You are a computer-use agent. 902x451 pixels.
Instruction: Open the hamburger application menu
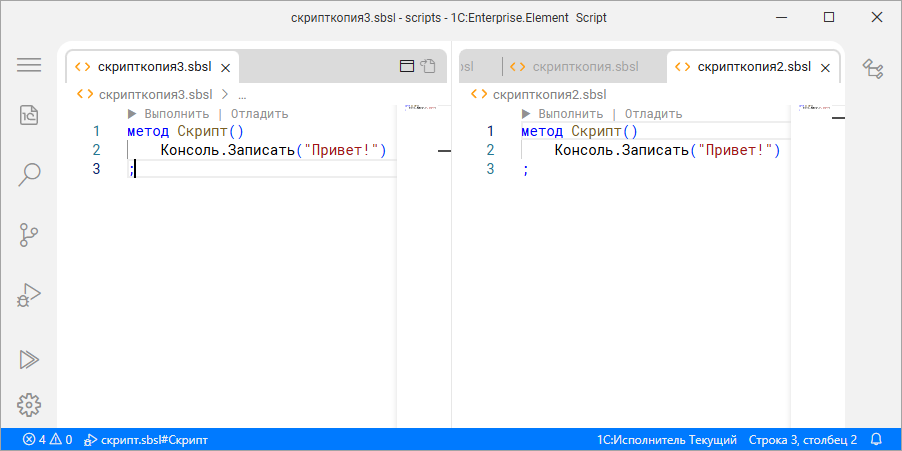(x=29, y=65)
